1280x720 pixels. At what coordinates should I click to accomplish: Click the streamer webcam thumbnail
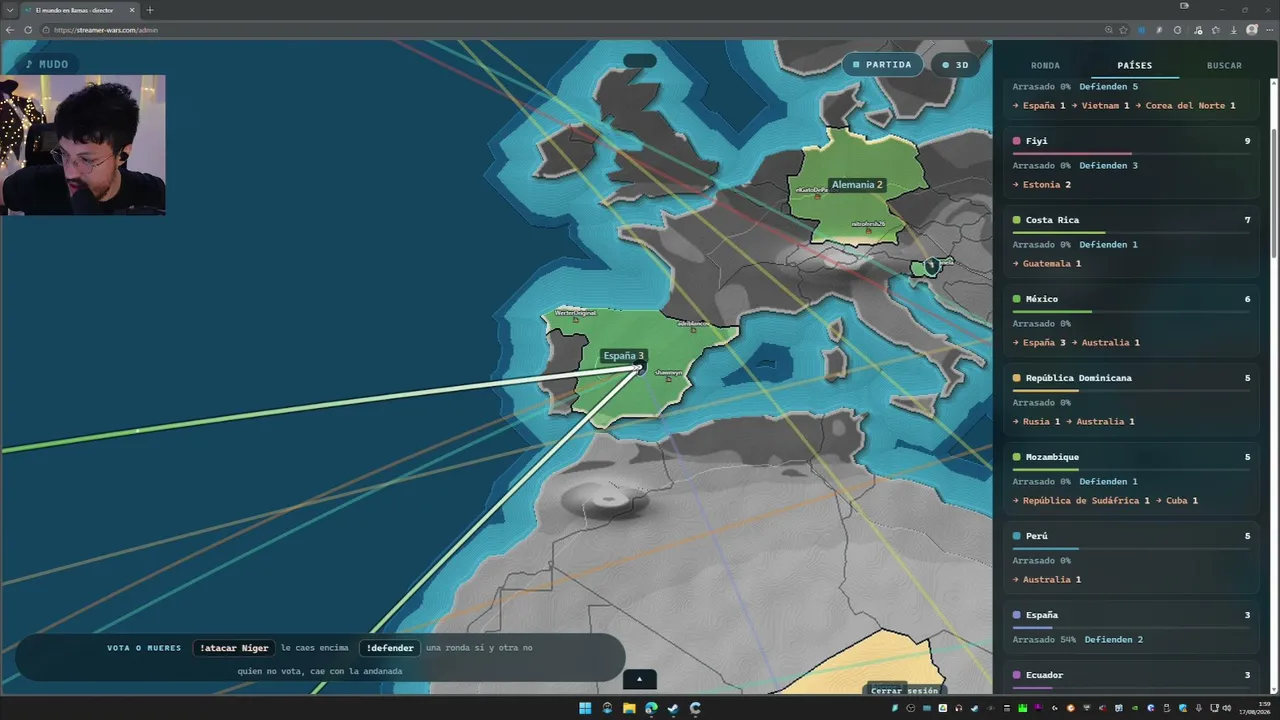pyautogui.click(x=83, y=145)
